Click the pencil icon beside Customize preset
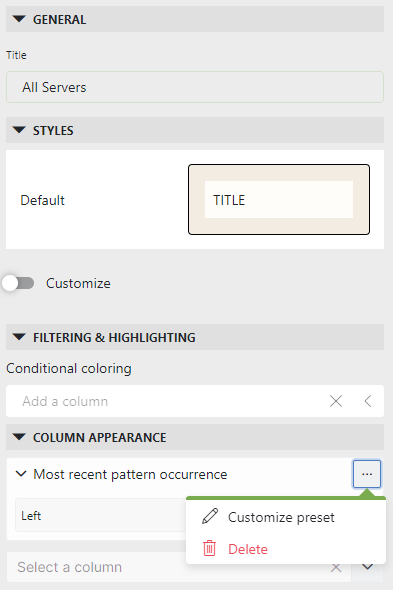The width and height of the screenshot is (393, 590). point(210,516)
